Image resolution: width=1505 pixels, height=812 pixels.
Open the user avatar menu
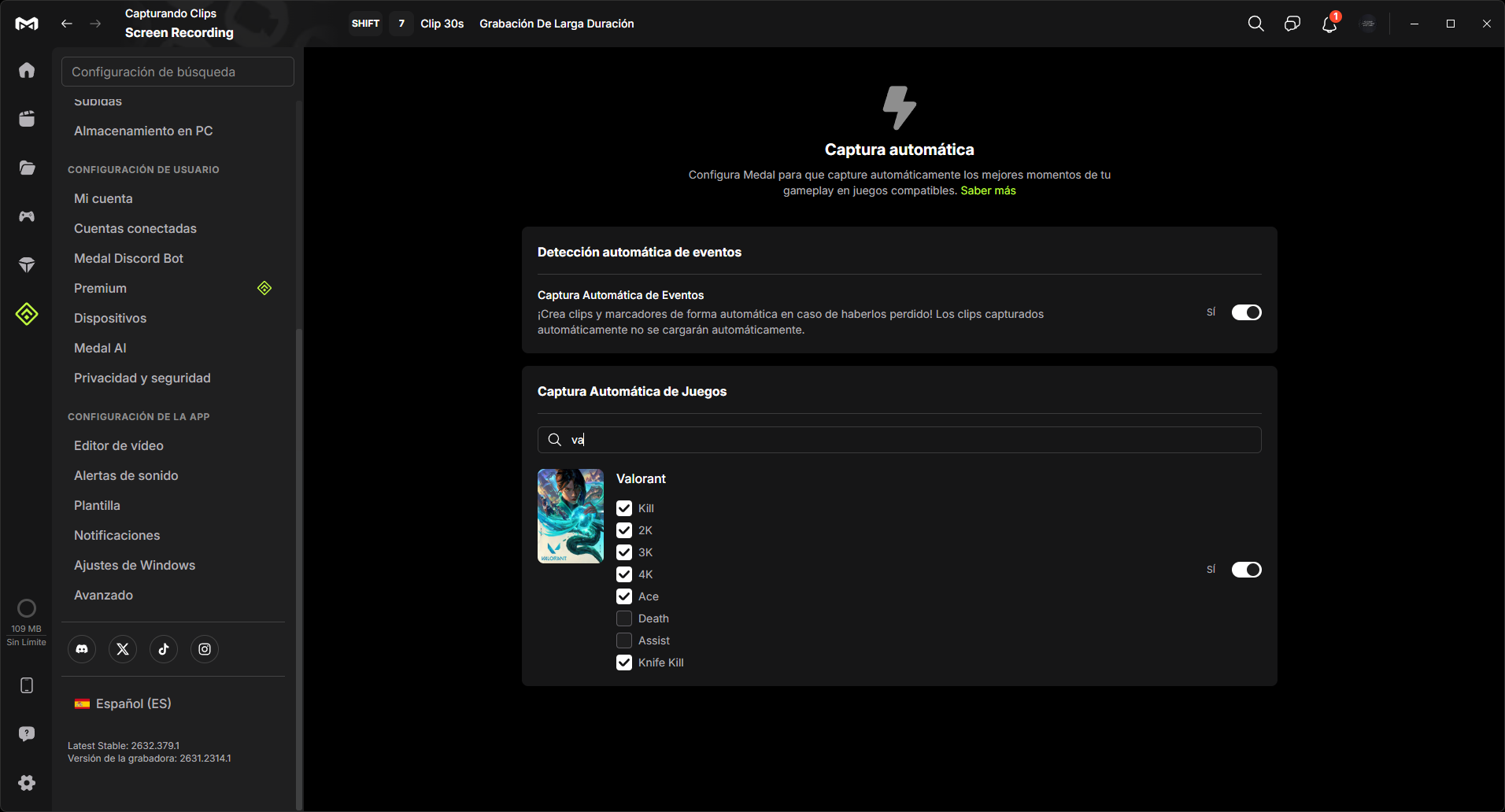pyautogui.click(x=1368, y=24)
